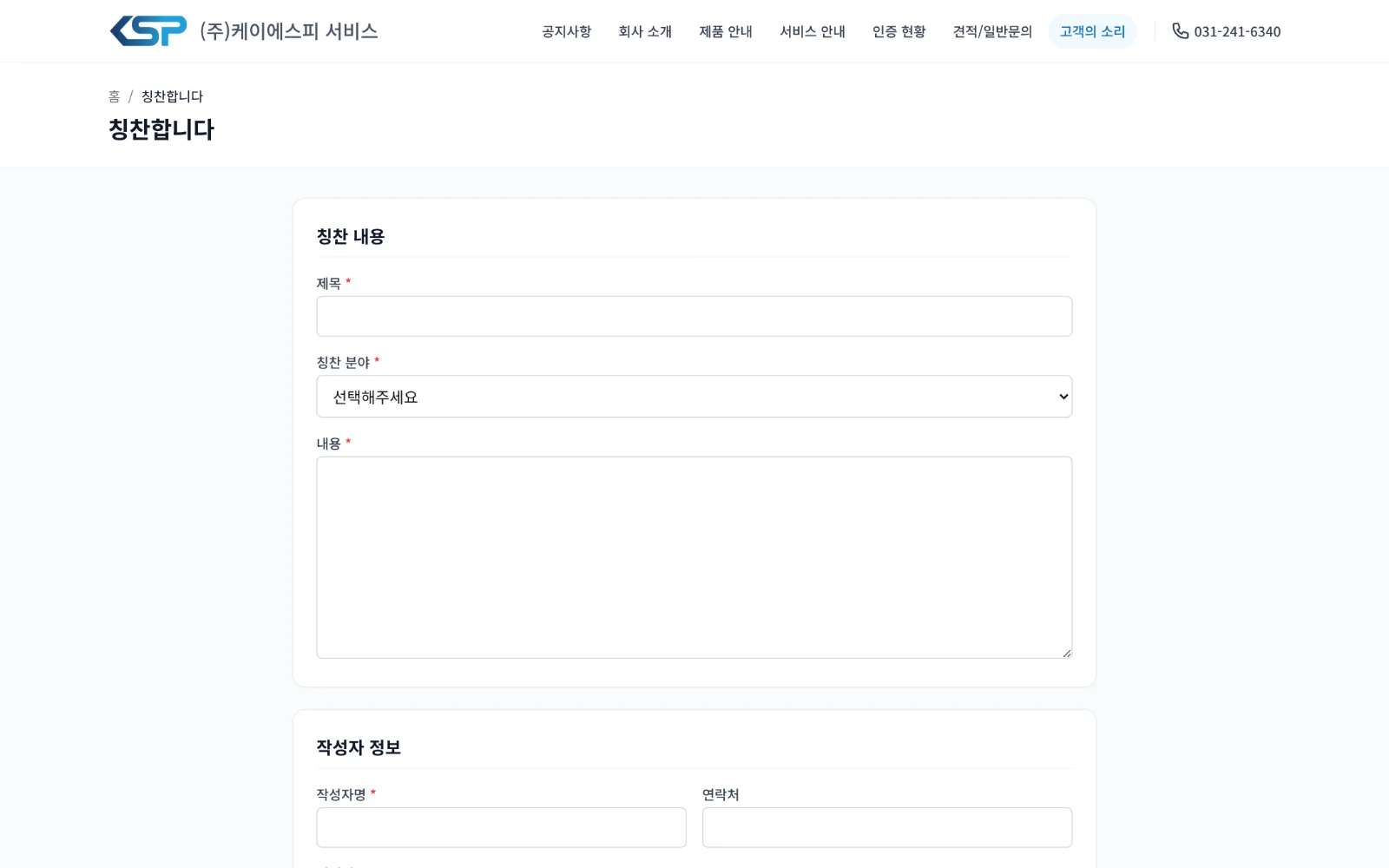The width and height of the screenshot is (1389, 868).
Task: Grab the 내용 textarea resize handle
Action: tap(1066, 653)
